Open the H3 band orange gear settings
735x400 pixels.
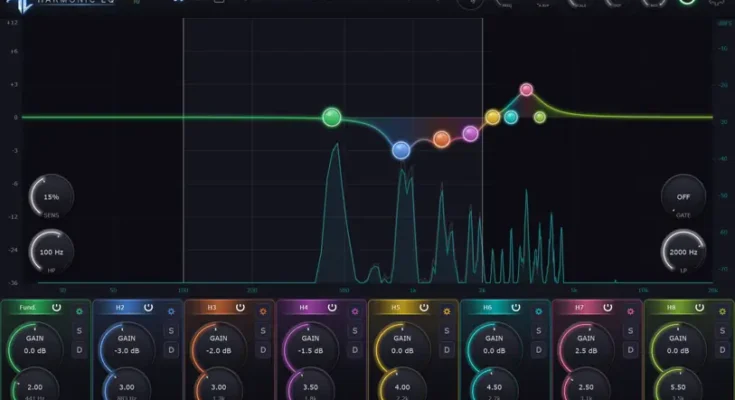point(263,311)
